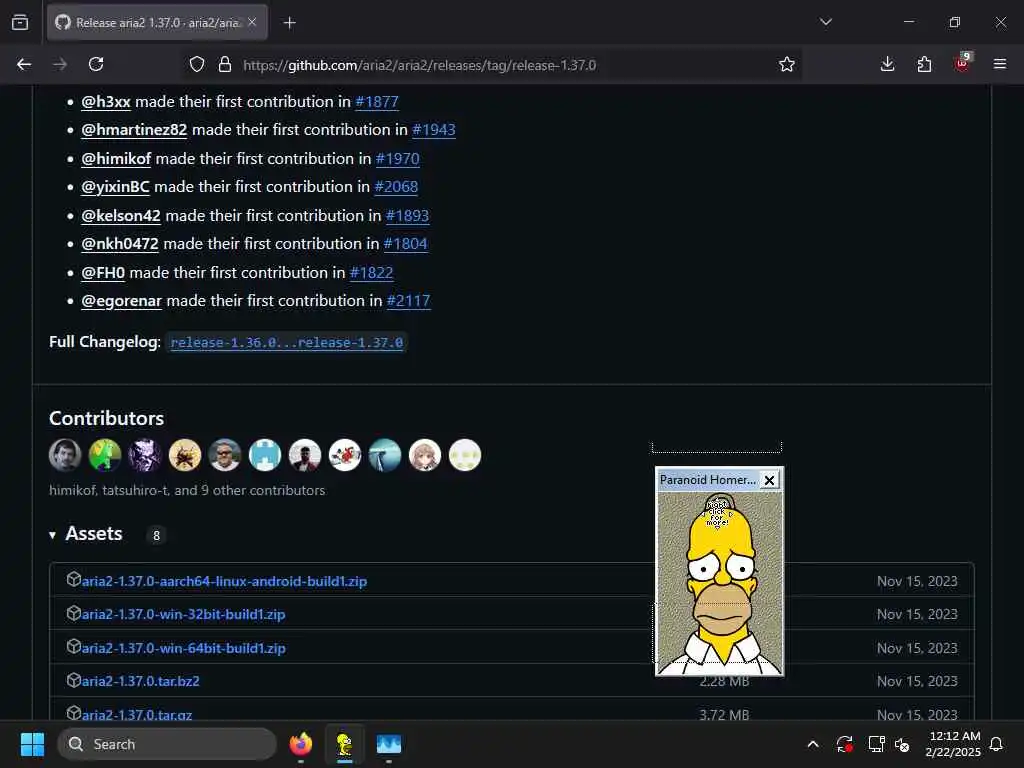The image size is (1024, 768).
Task: Open the fifth contributor avatar with glasses
Action: pos(225,455)
